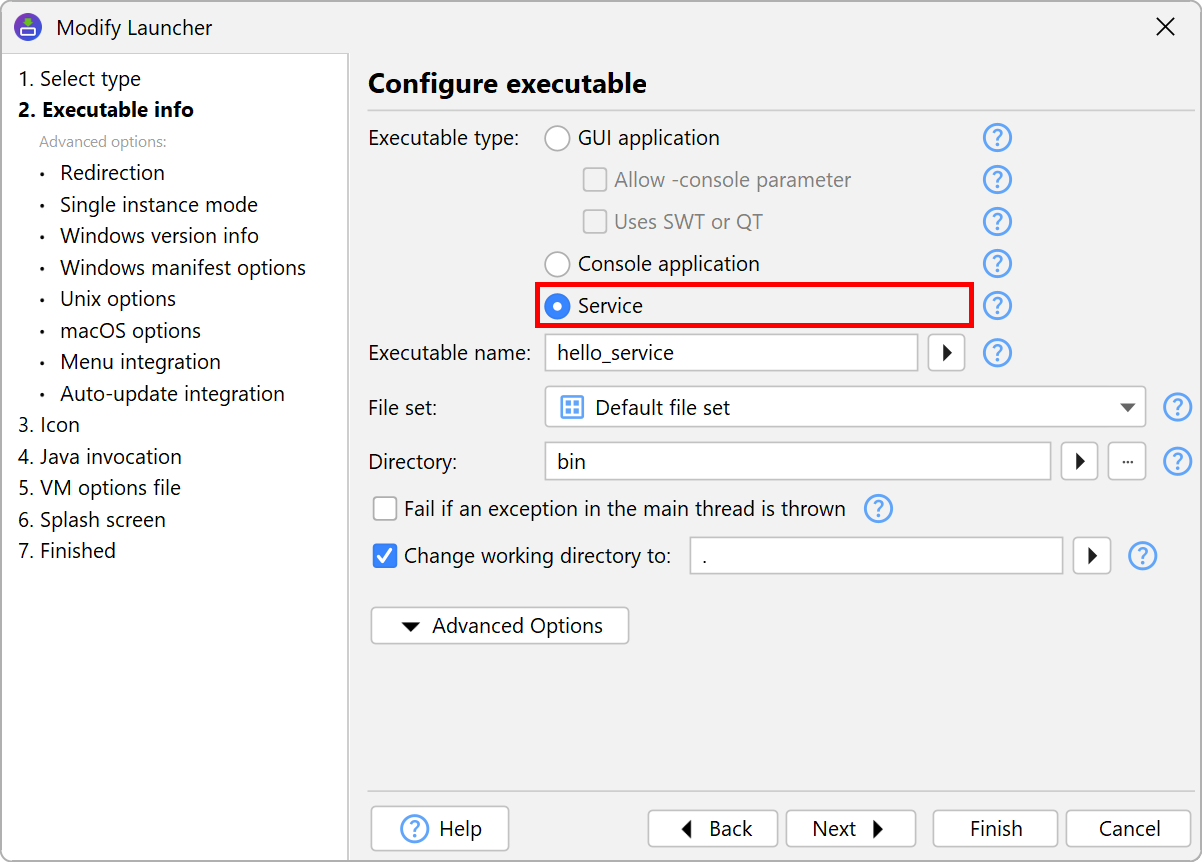Expand the Advanced Options button
Image resolution: width=1202 pixels, height=862 pixels.
500,626
